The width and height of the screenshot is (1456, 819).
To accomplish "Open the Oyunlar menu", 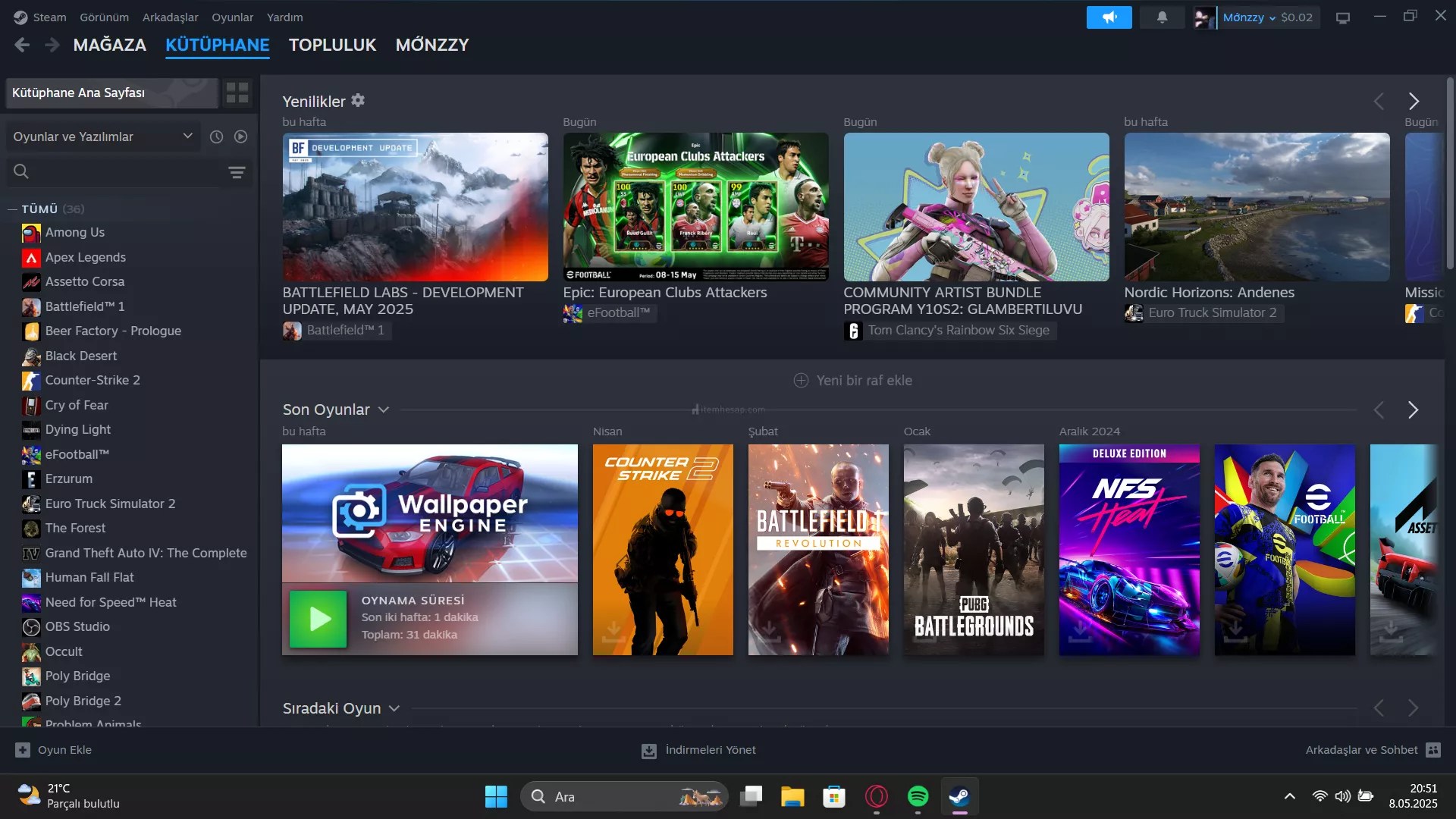I will pyautogui.click(x=233, y=17).
